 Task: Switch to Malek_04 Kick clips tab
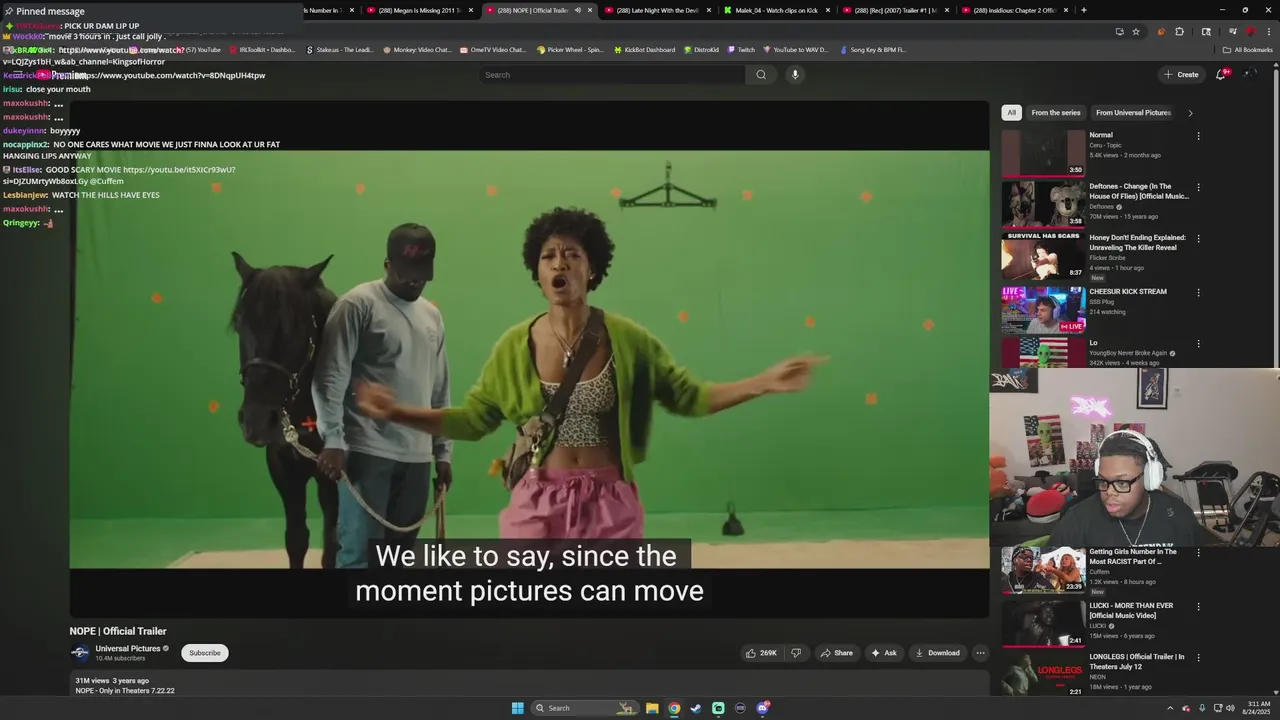(777, 10)
